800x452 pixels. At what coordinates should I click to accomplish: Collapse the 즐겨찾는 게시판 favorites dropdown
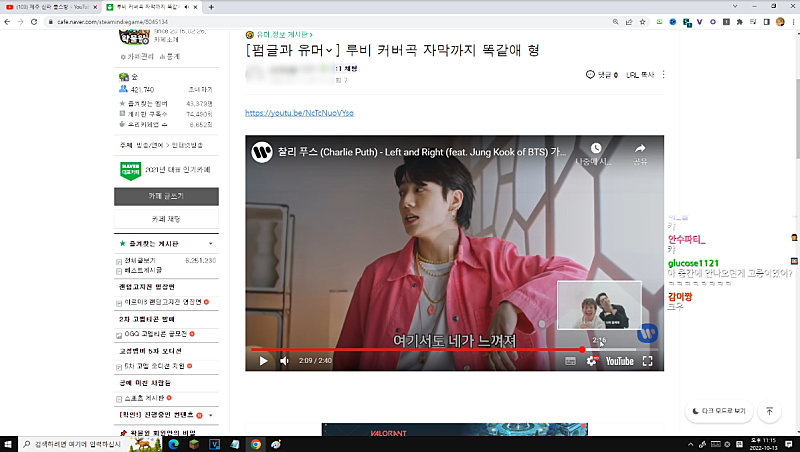tap(210, 244)
